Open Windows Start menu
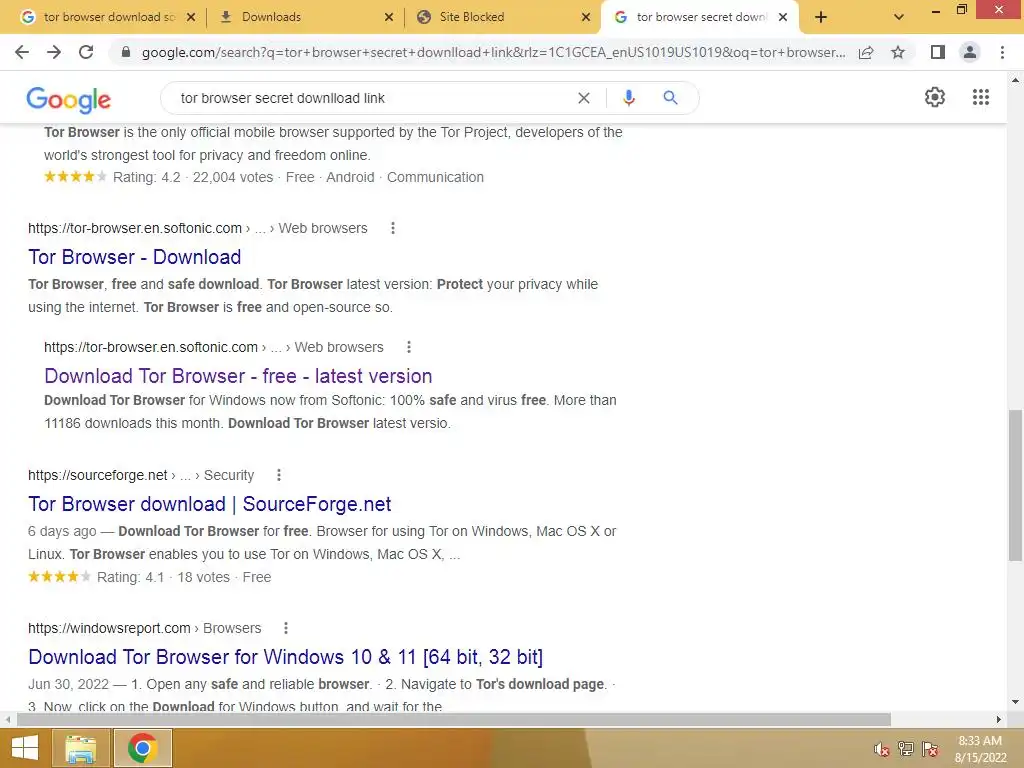The width and height of the screenshot is (1024, 768). 25,748
